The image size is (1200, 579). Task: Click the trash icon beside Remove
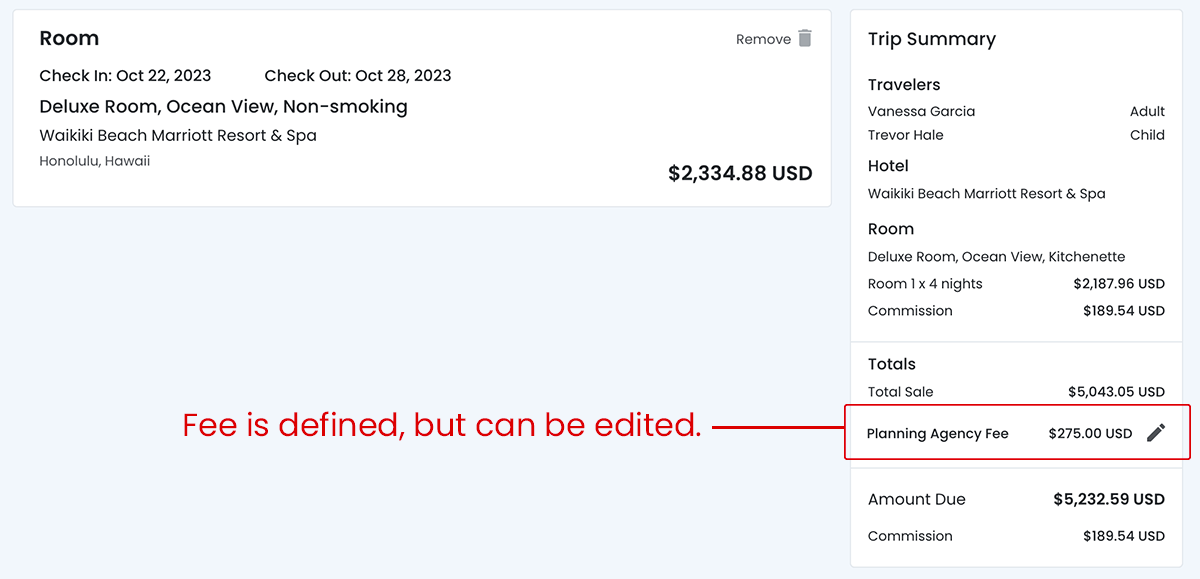tap(805, 38)
